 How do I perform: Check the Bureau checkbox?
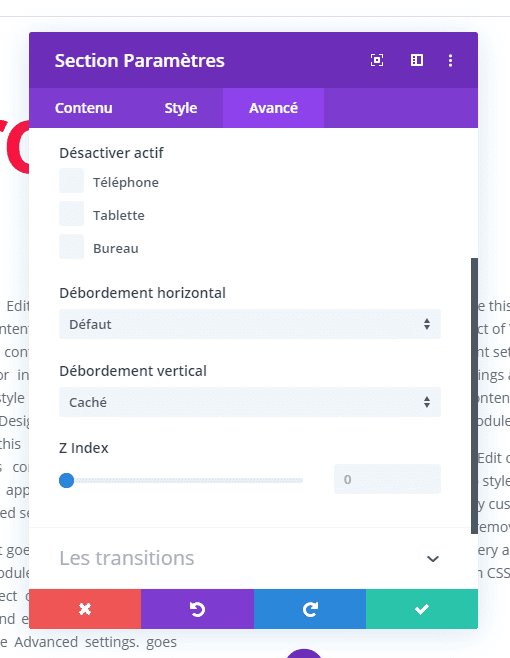tap(71, 246)
